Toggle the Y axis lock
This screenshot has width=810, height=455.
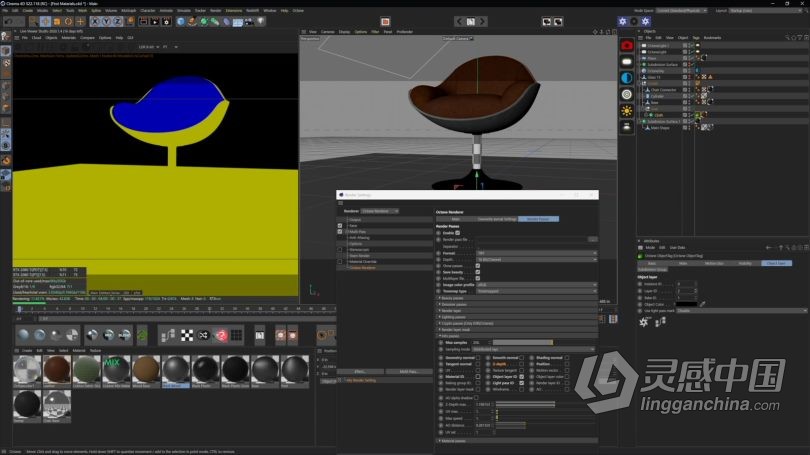pos(106,21)
